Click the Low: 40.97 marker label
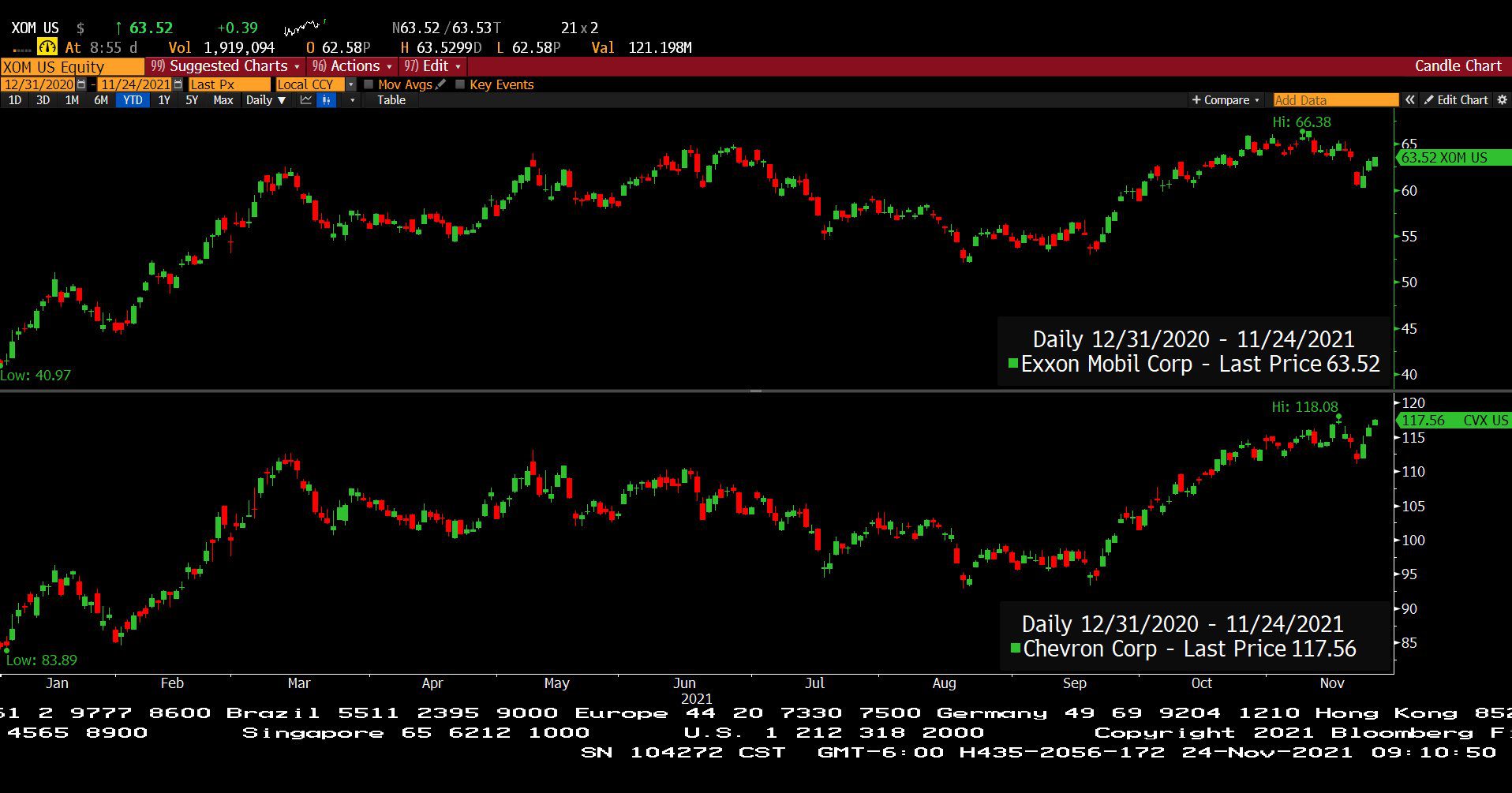Screen dimensions: 1512x793 point(36,376)
